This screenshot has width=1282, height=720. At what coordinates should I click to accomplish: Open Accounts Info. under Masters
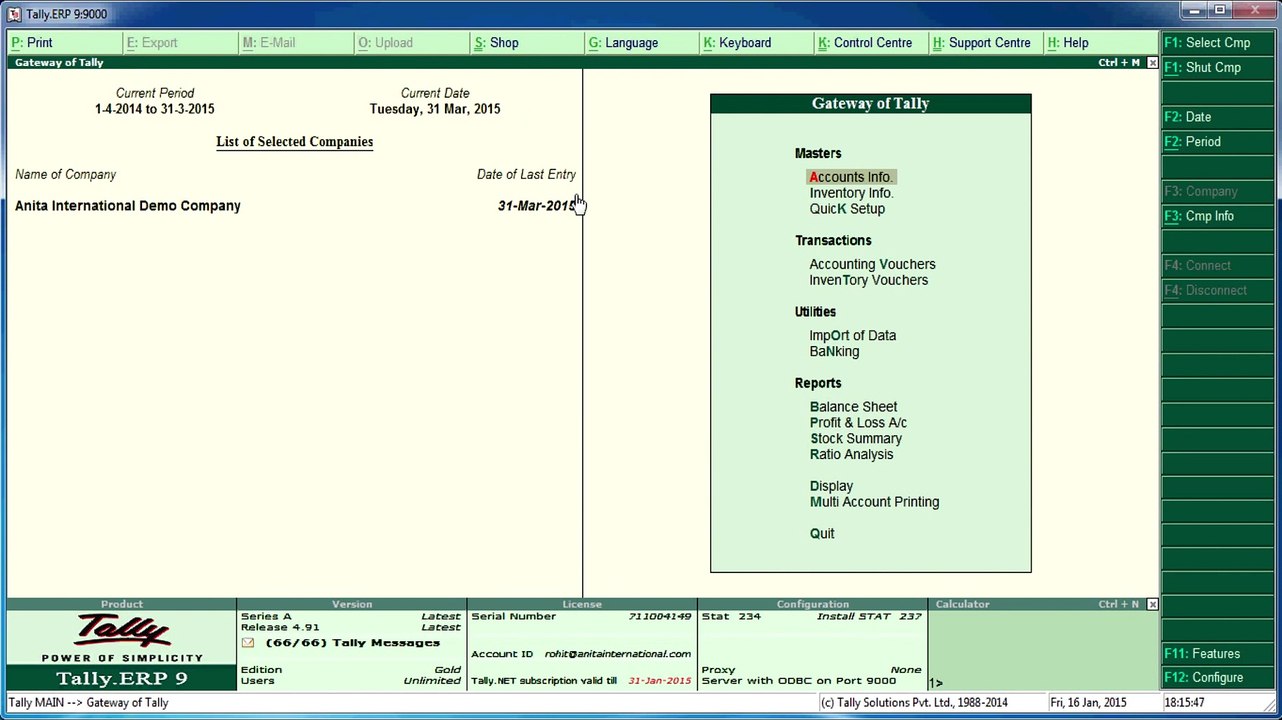(850, 177)
